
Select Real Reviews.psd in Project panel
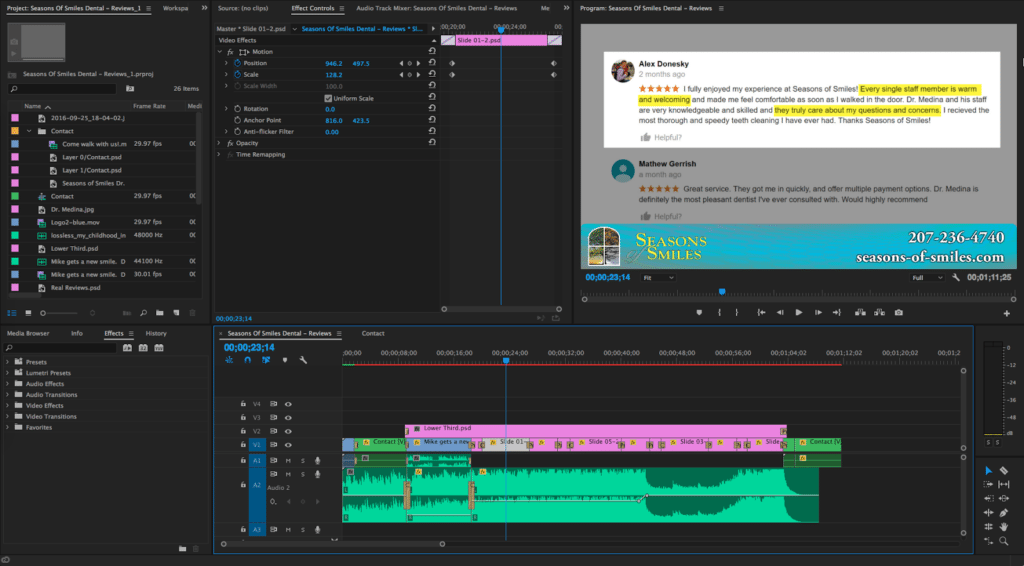click(x=76, y=287)
